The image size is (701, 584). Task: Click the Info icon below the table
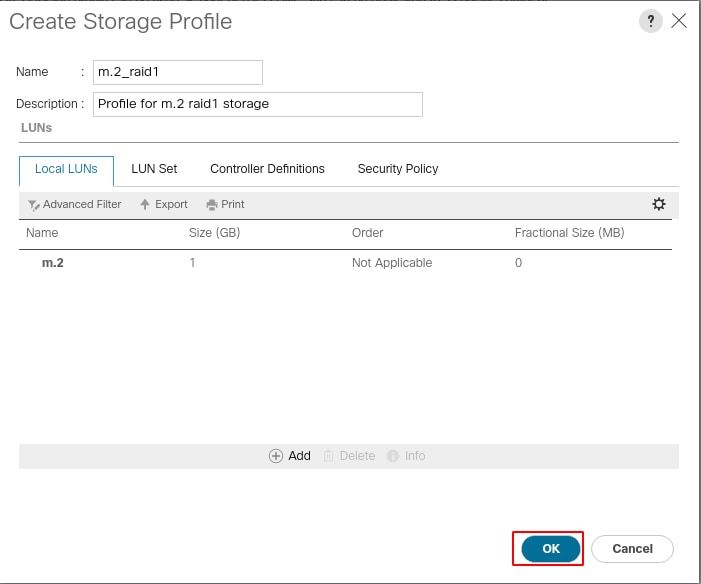(x=393, y=456)
